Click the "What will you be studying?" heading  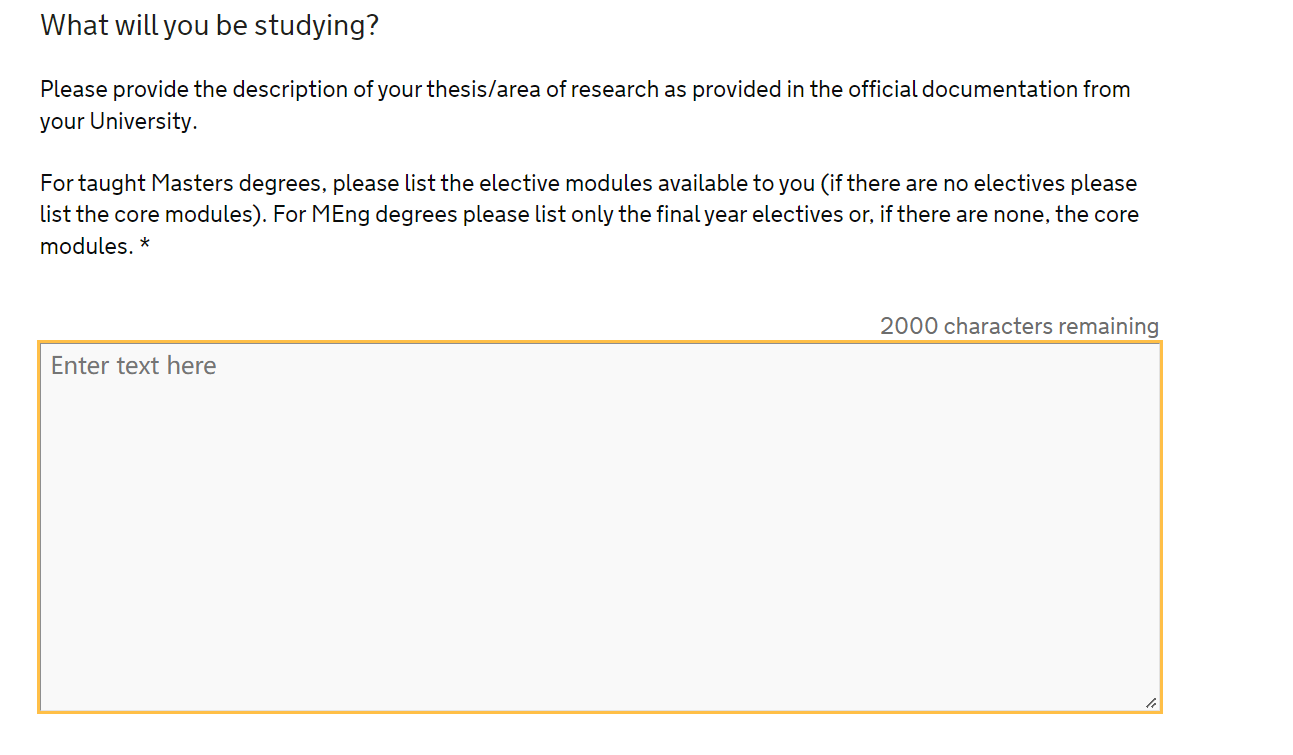210,25
